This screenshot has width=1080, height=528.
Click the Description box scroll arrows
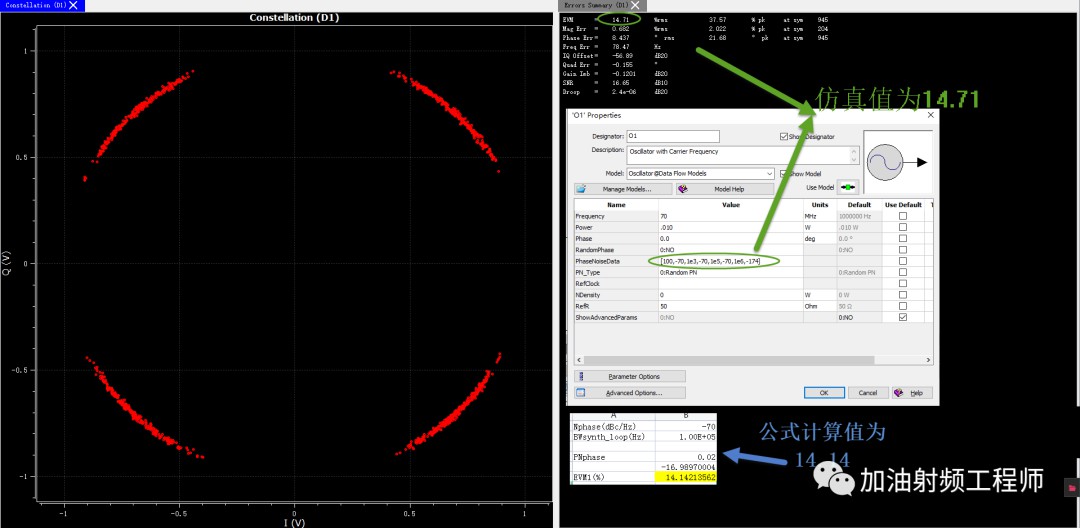[x=855, y=154]
